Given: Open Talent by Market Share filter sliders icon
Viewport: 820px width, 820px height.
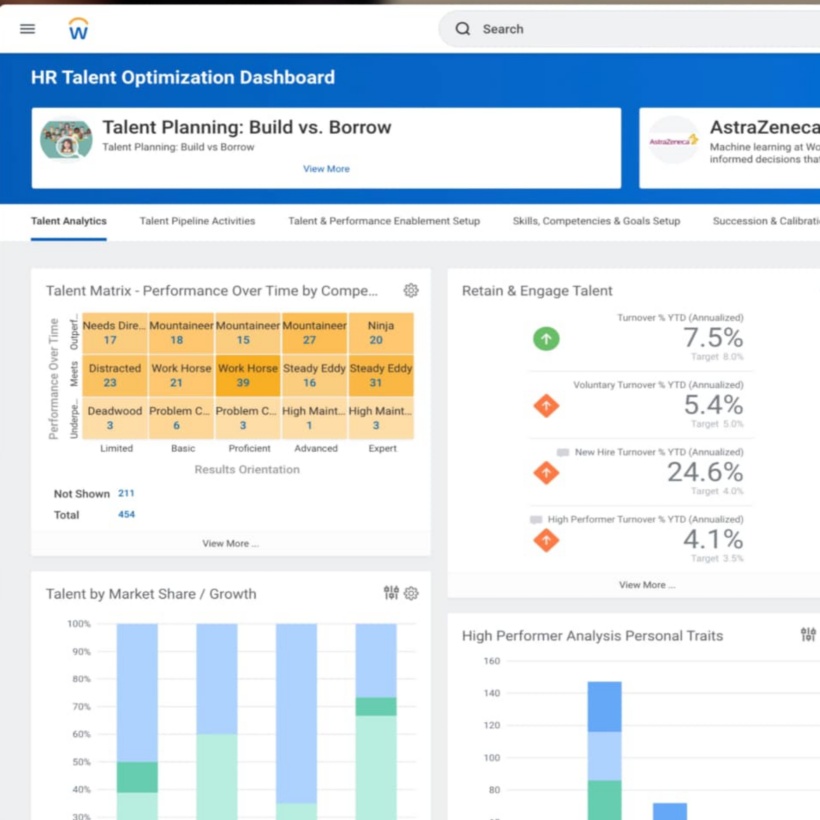Looking at the screenshot, I should pyautogui.click(x=391, y=593).
